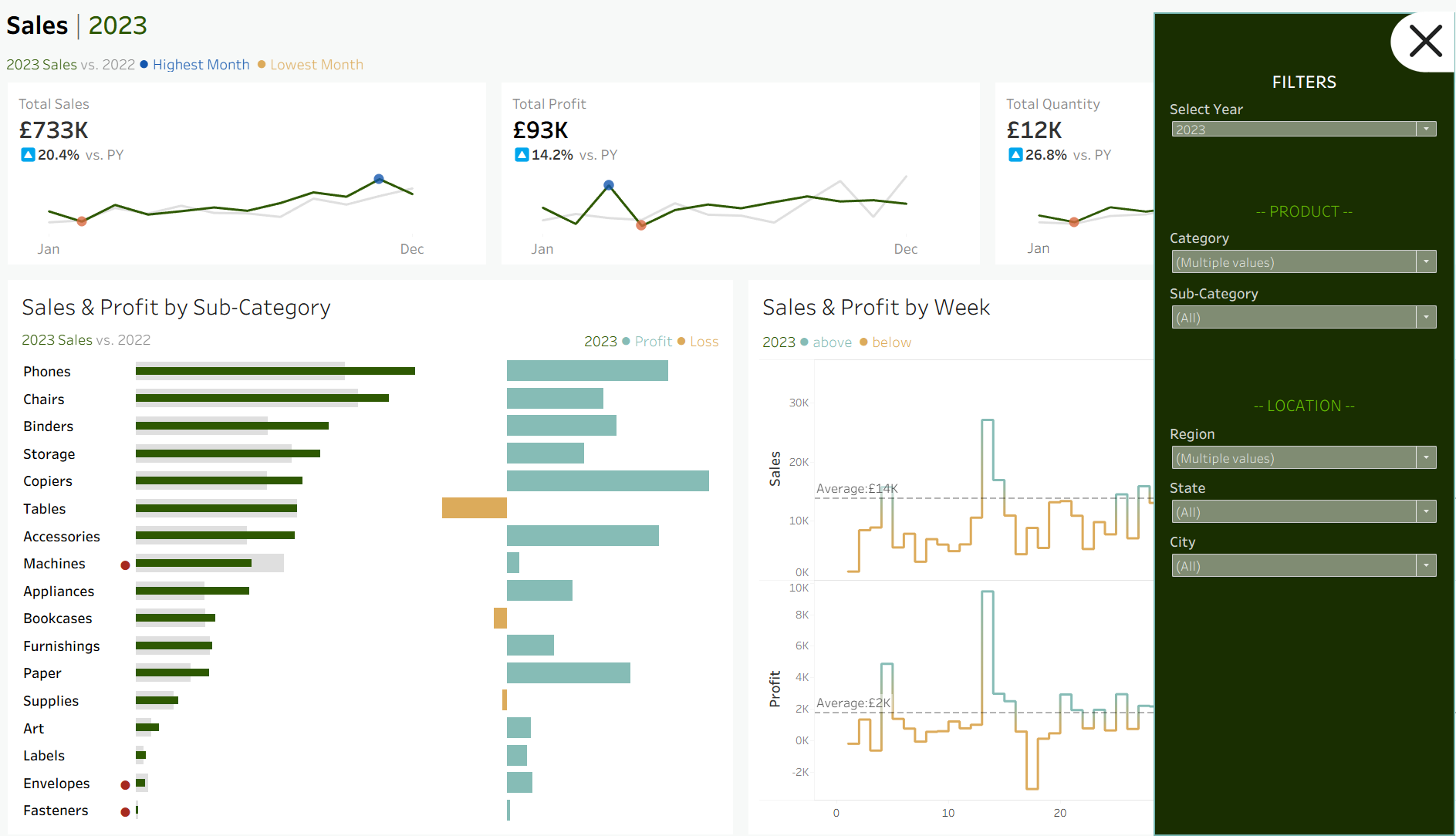Close the filters panel with the X icon
The width and height of the screenshot is (1456, 836).
pos(1424,41)
